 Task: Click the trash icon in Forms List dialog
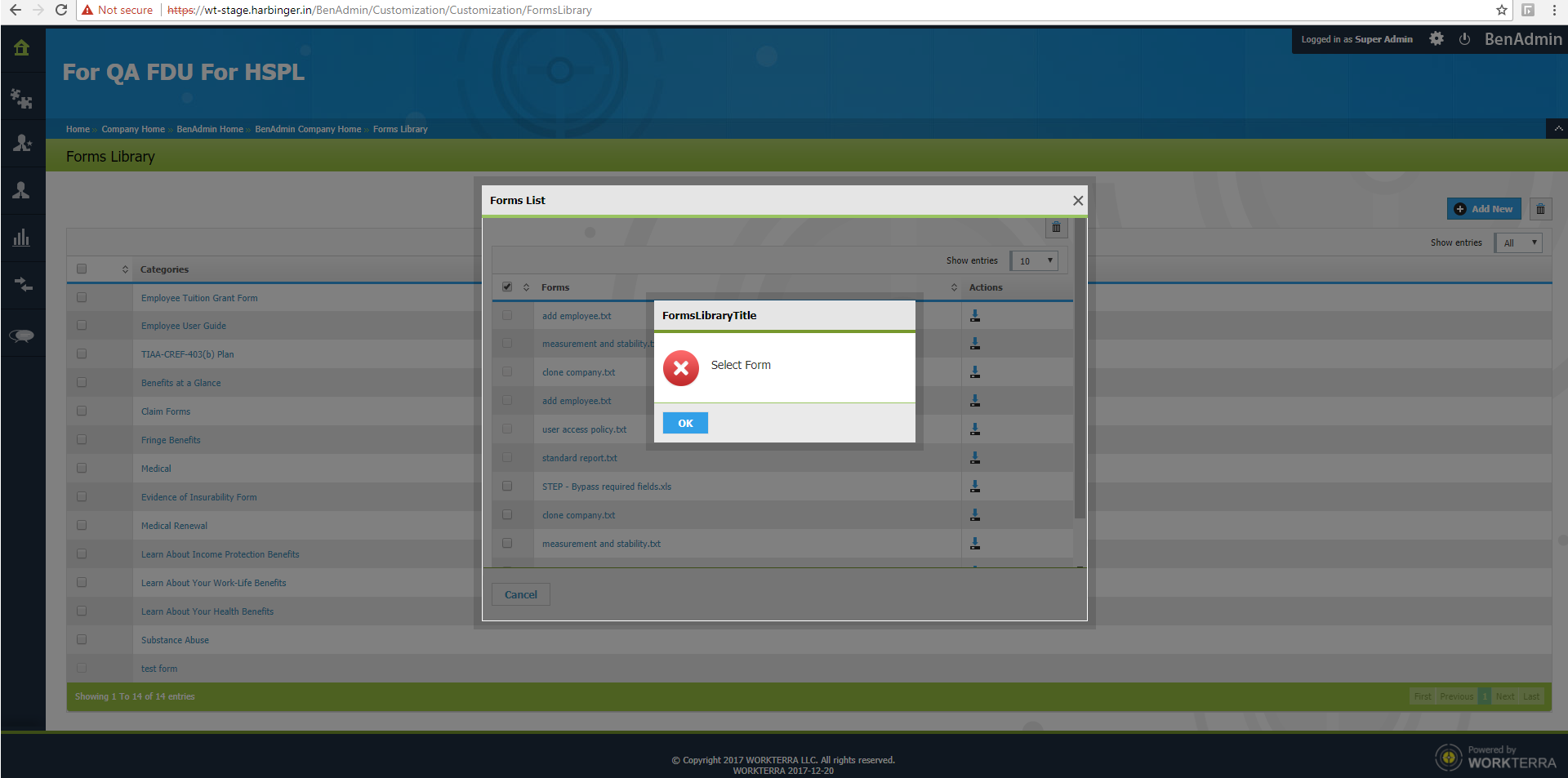coord(1056,228)
